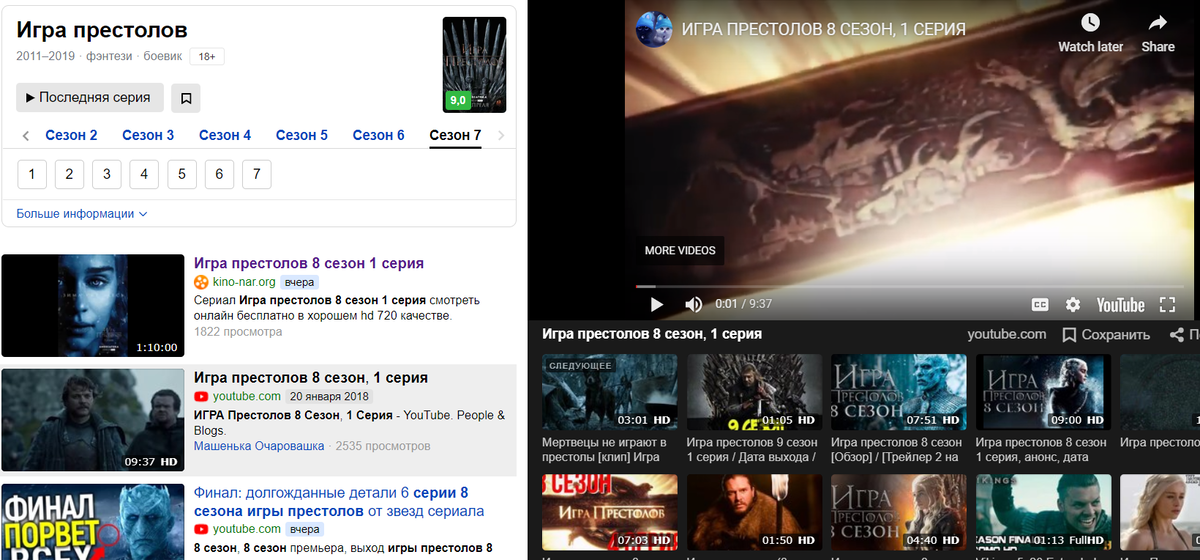This screenshot has width=1200, height=560.
Task: Open video settings gear icon
Action: 1073,304
